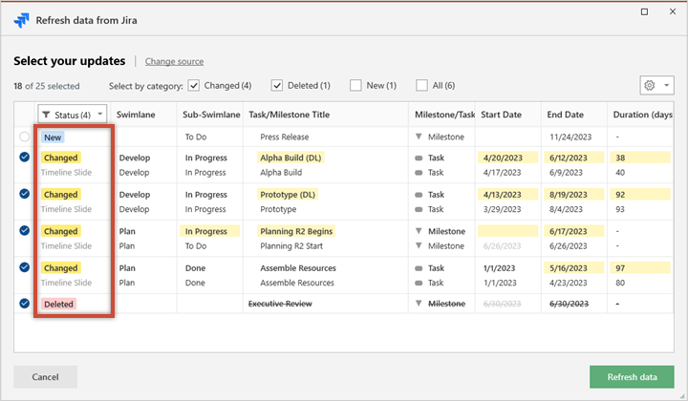Click the highlighted In Progress sub-swimlane cell
Image resolution: width=688 pixels, height=401 pixels.
[210, 231]
